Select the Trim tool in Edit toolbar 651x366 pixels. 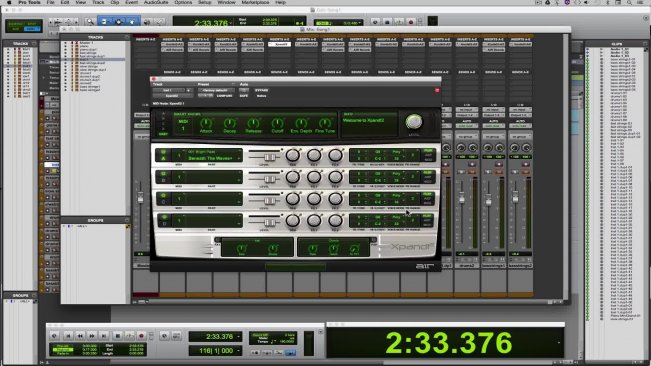point(104,22)
